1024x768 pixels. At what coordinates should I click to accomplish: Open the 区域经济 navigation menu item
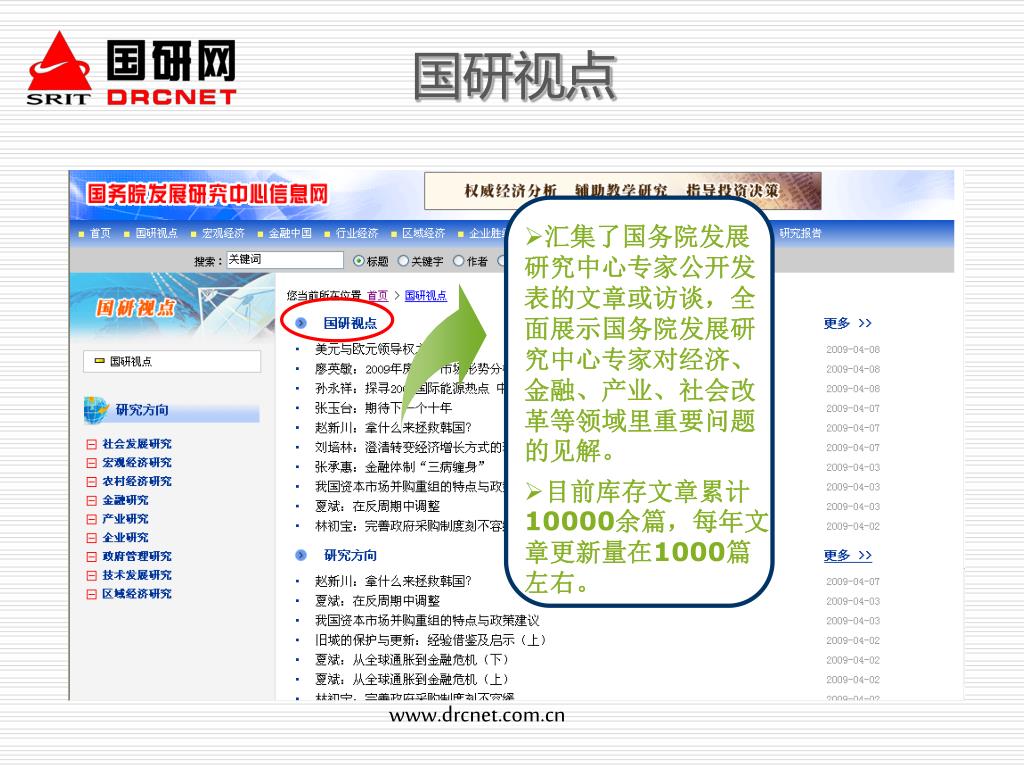423,233
